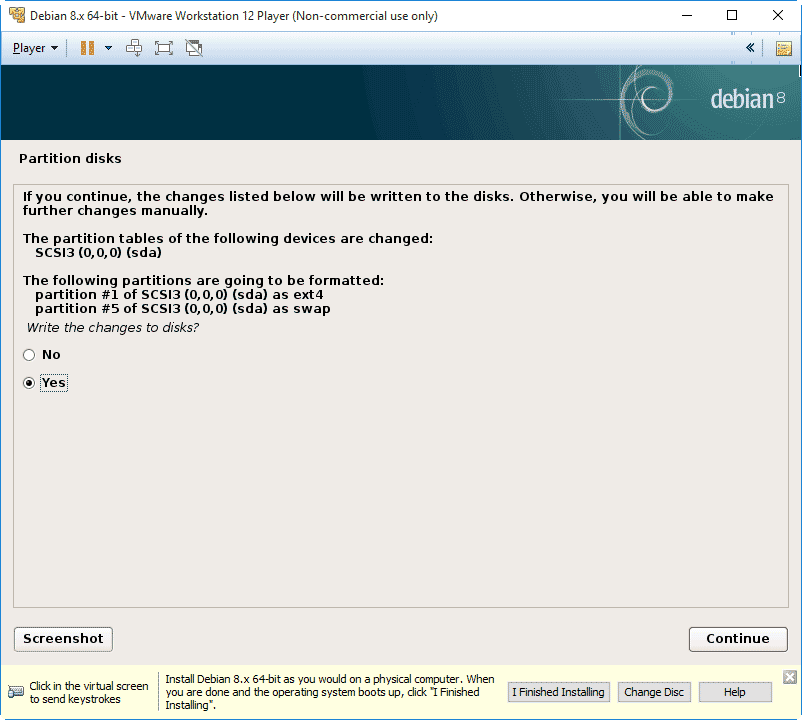Enter full screen mode via toolbar icon
Viewport: 802px width, 720px height.
(164, 48)
